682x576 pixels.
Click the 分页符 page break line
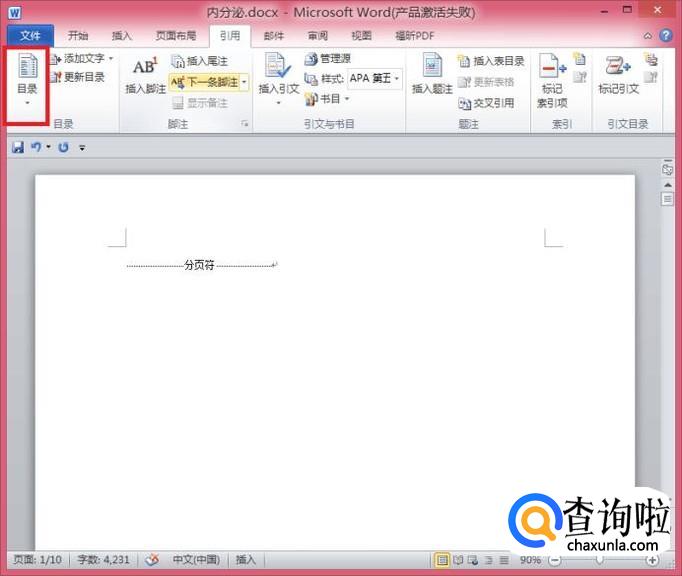coord(202,265)
